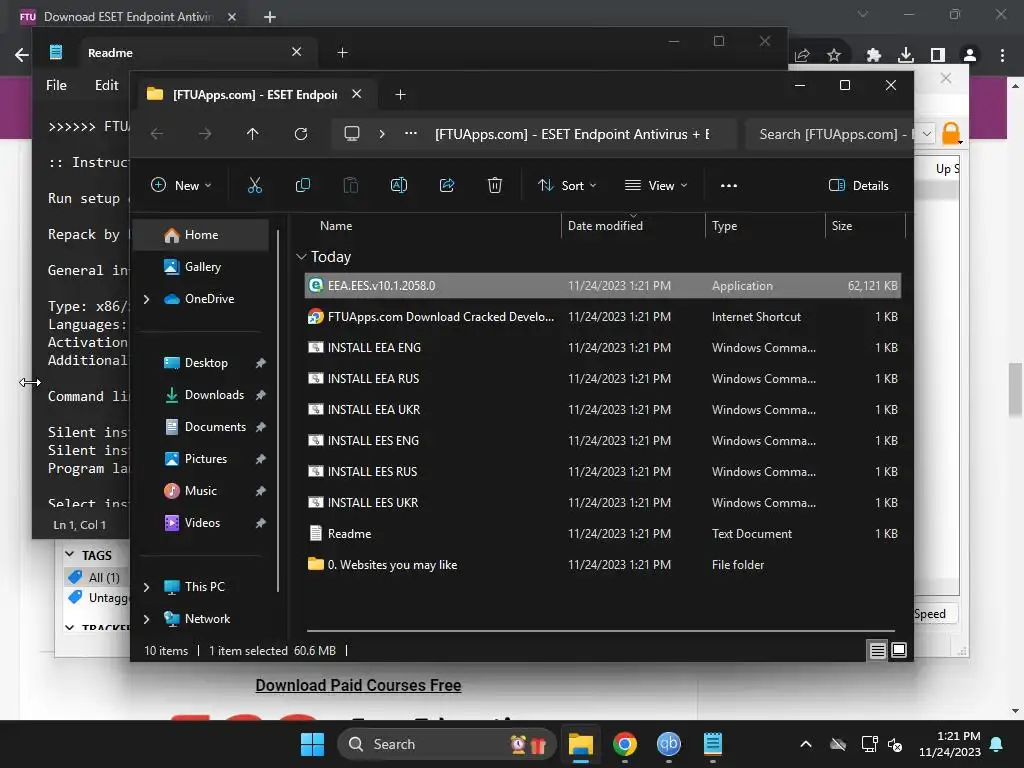Select the FTUApps.com Explorer tab
Screen dimensions: 1024x768
tap(255, 95)
